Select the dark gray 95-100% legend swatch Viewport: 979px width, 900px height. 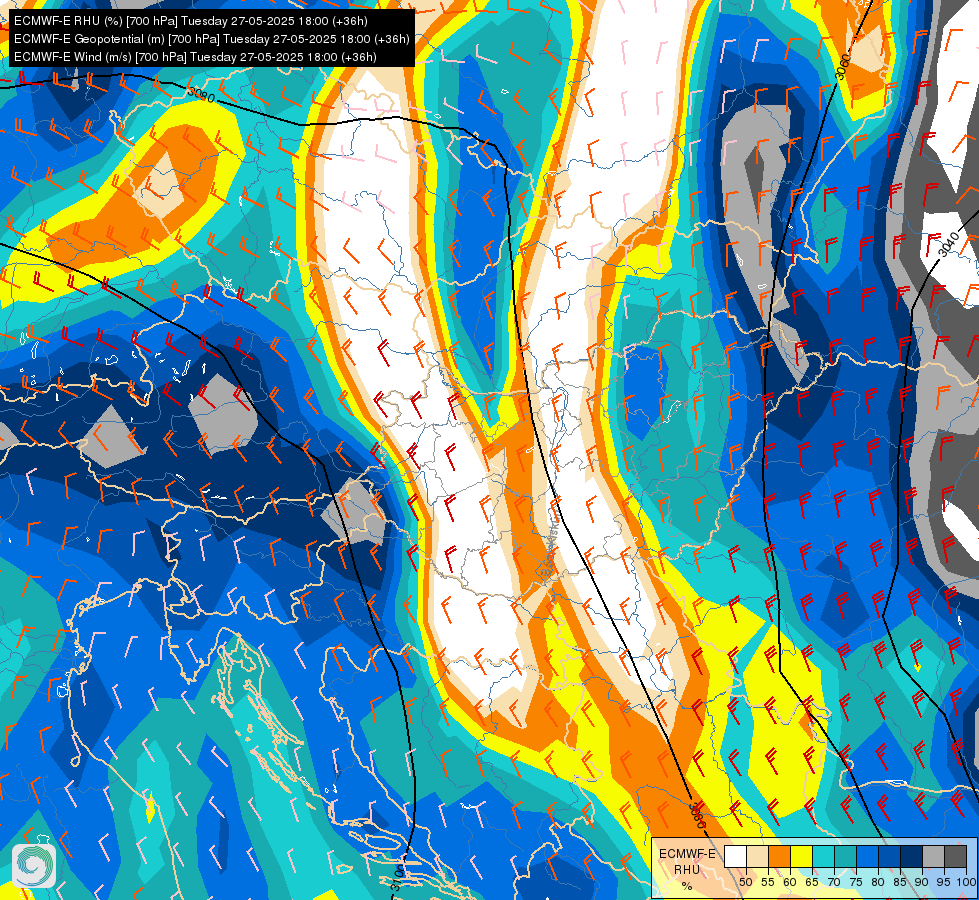click(x=956, y=856)
